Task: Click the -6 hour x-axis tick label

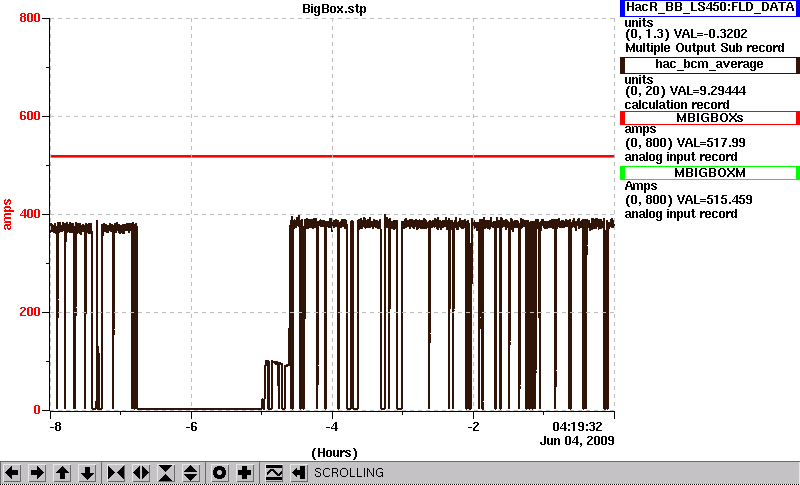Action: (191, 426)
